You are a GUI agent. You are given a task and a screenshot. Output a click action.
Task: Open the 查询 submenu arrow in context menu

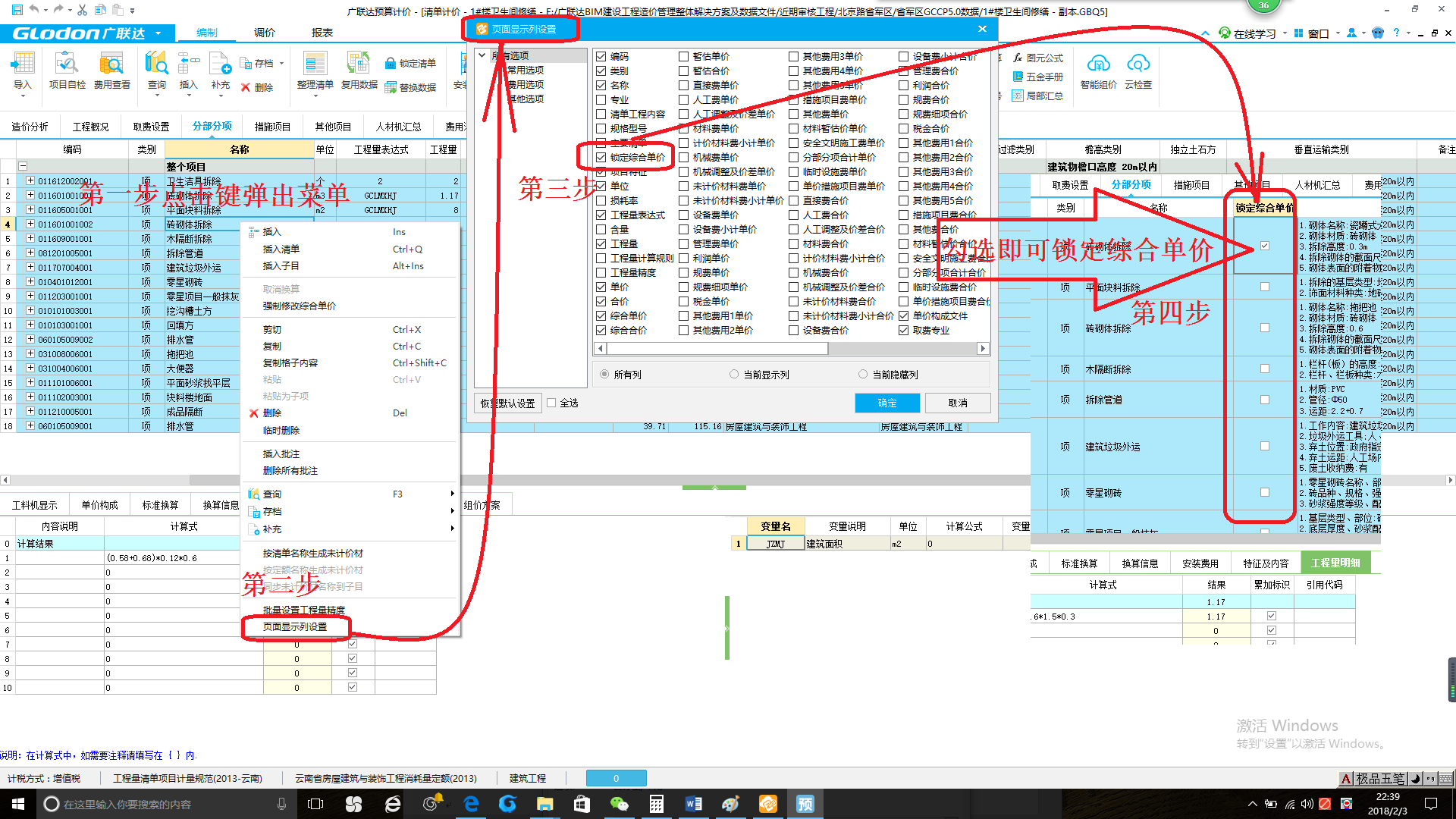[x=453, y=494]
